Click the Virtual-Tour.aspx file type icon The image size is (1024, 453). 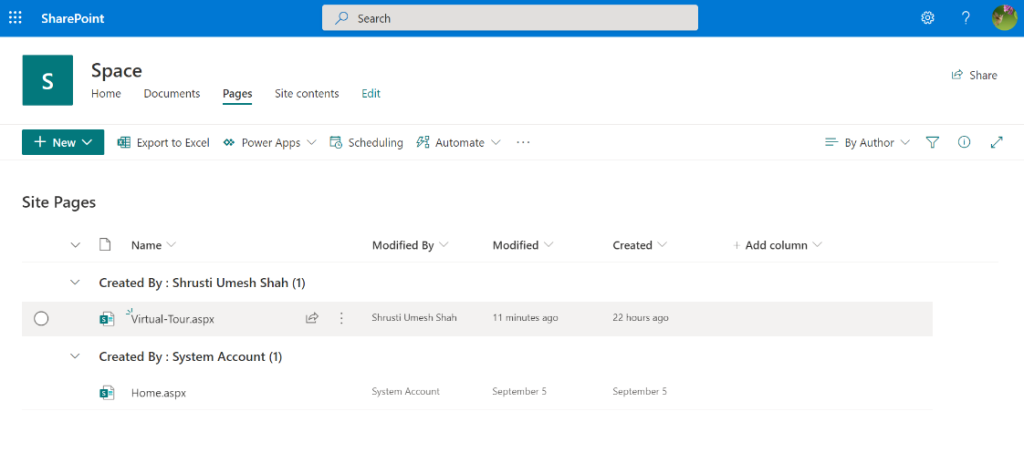point(106,319)
